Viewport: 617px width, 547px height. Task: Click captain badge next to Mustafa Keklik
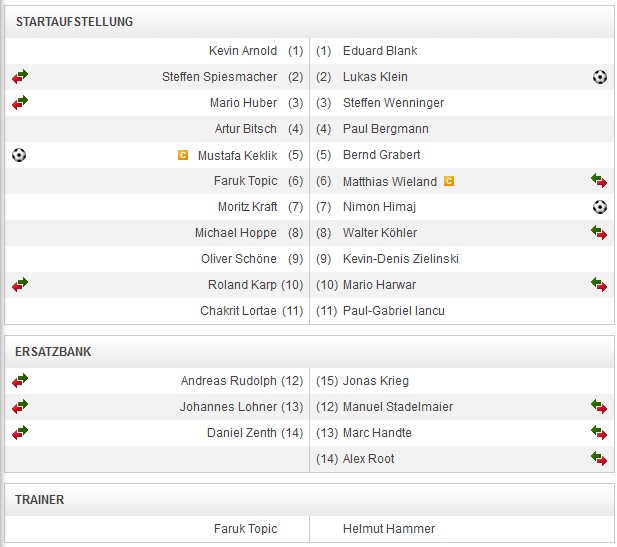(182, 155)
